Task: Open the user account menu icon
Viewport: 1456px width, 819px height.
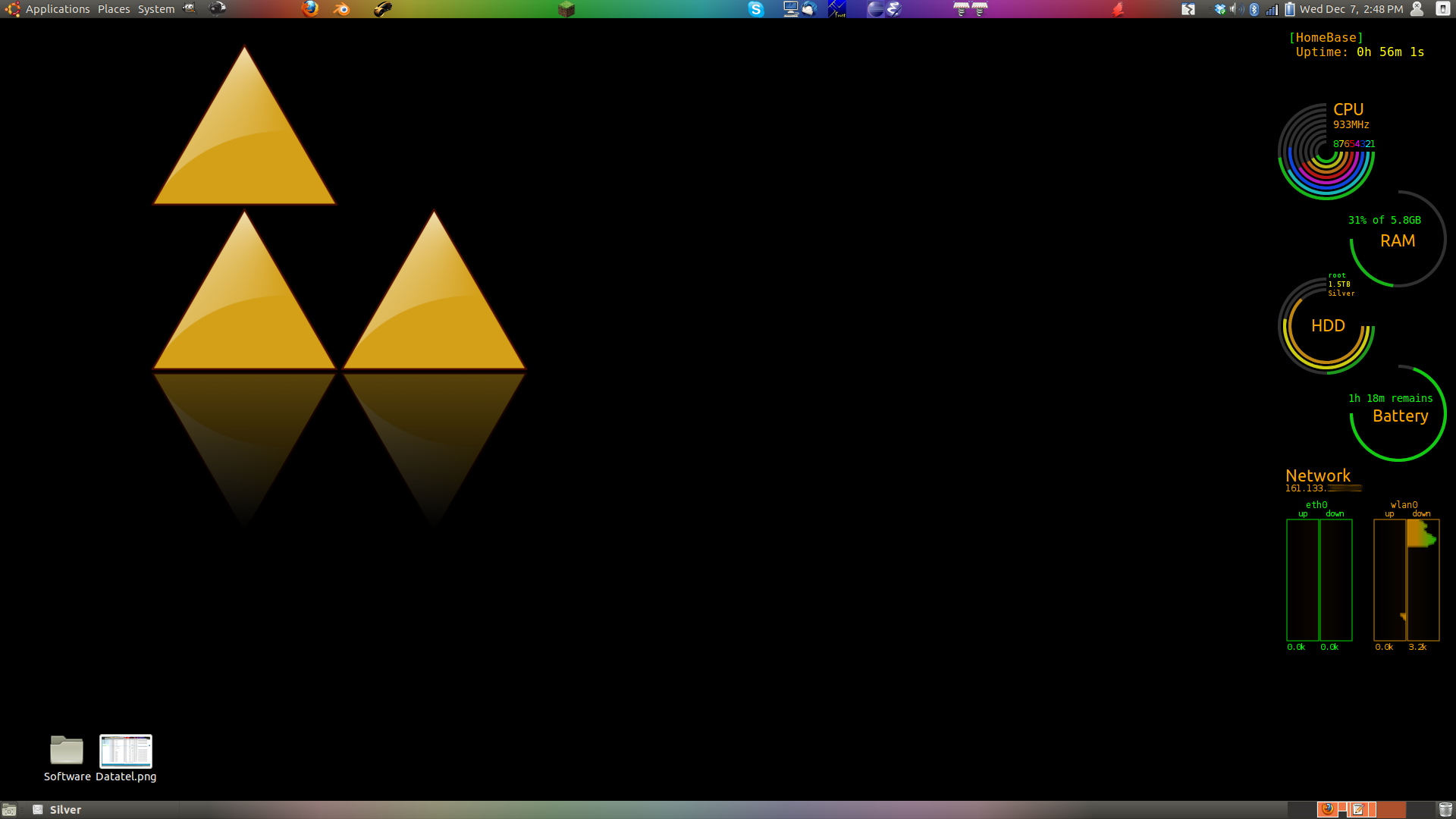Action: point(1417,9)
